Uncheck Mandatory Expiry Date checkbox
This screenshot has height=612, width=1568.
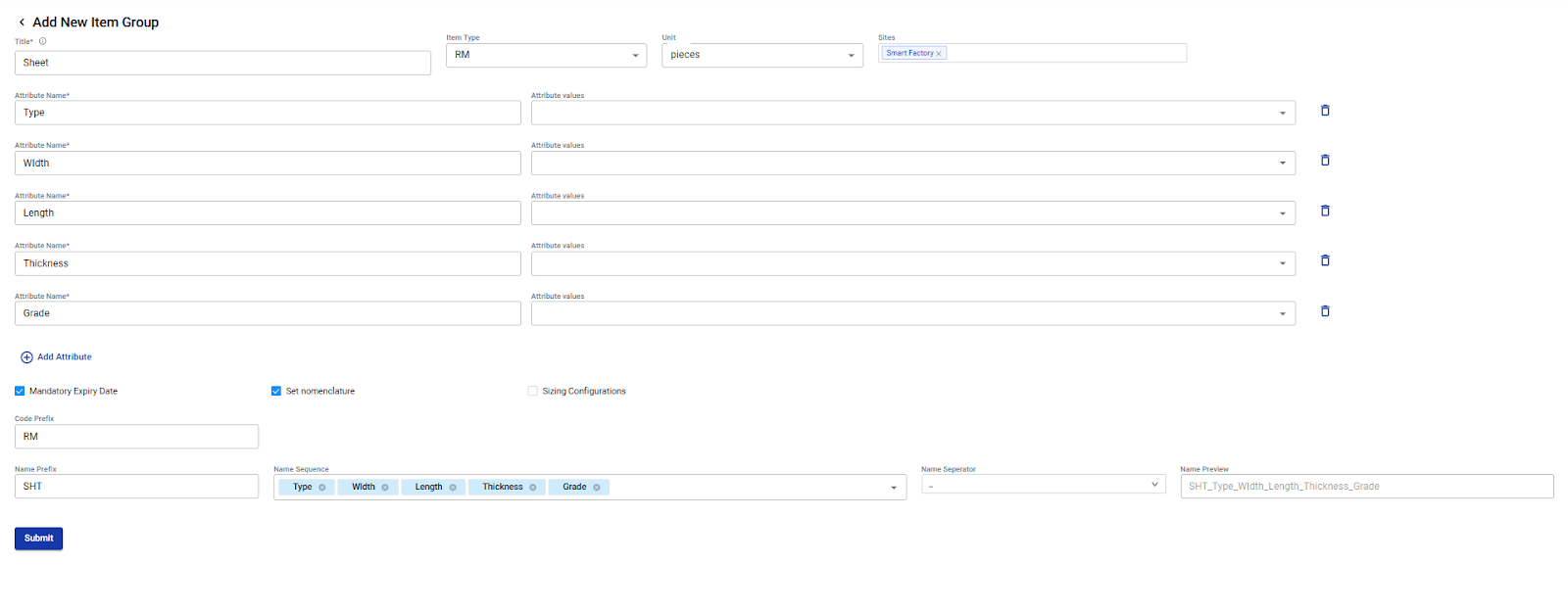coord(20,391)
